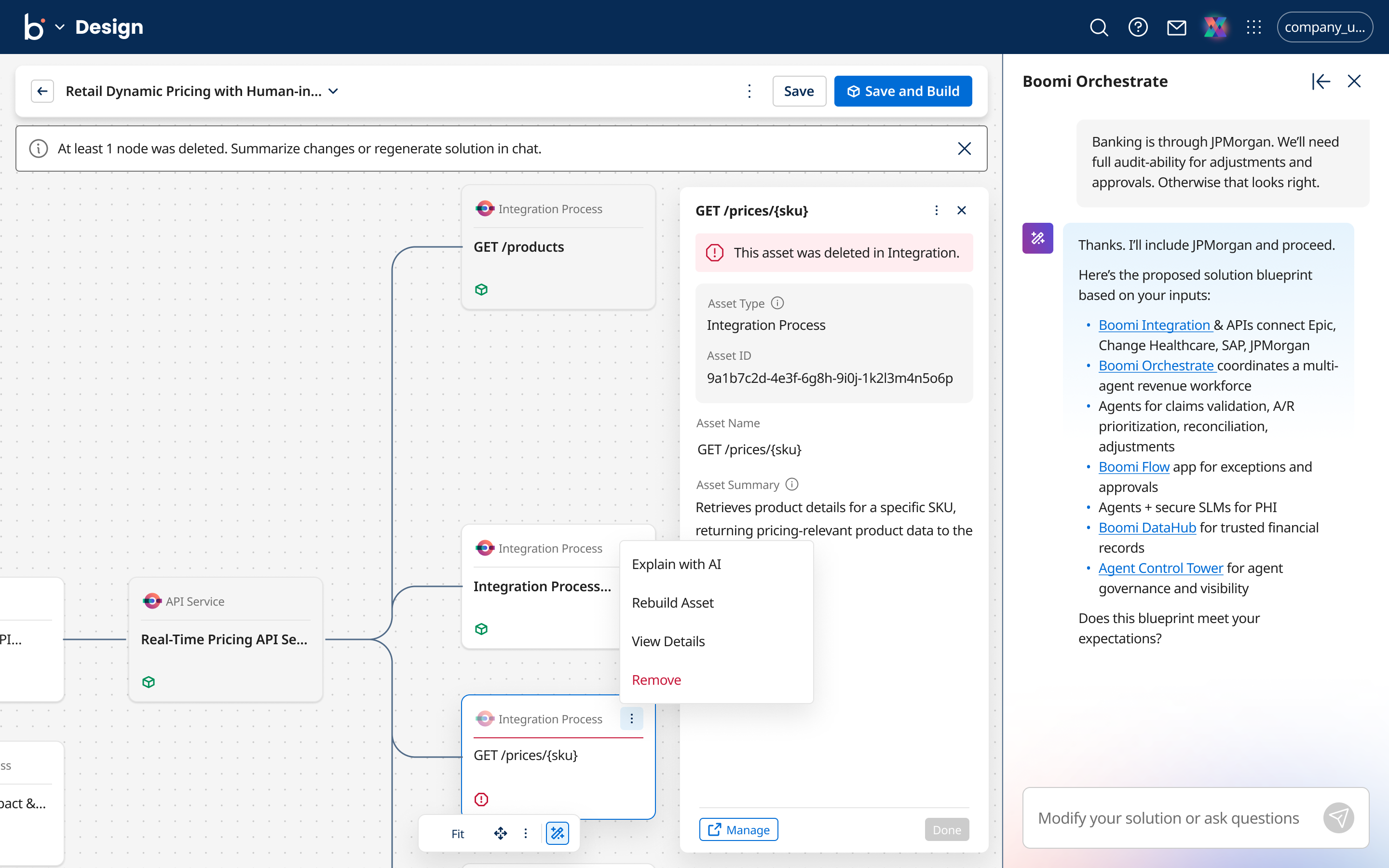Click the Asset ID value text
Screen dimensions: 1389x868
point(830,379)
